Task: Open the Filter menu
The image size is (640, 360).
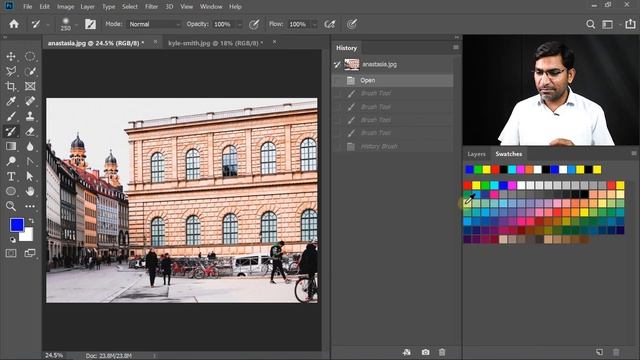Action: (x=151, y=7)
